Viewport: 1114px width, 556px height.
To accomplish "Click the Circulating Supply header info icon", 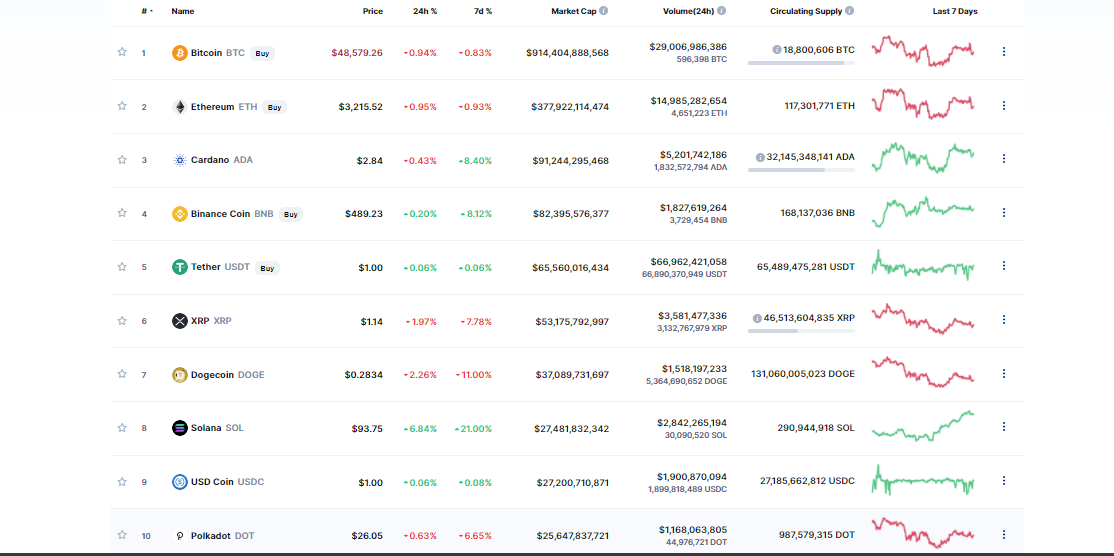I will point(850,11).
